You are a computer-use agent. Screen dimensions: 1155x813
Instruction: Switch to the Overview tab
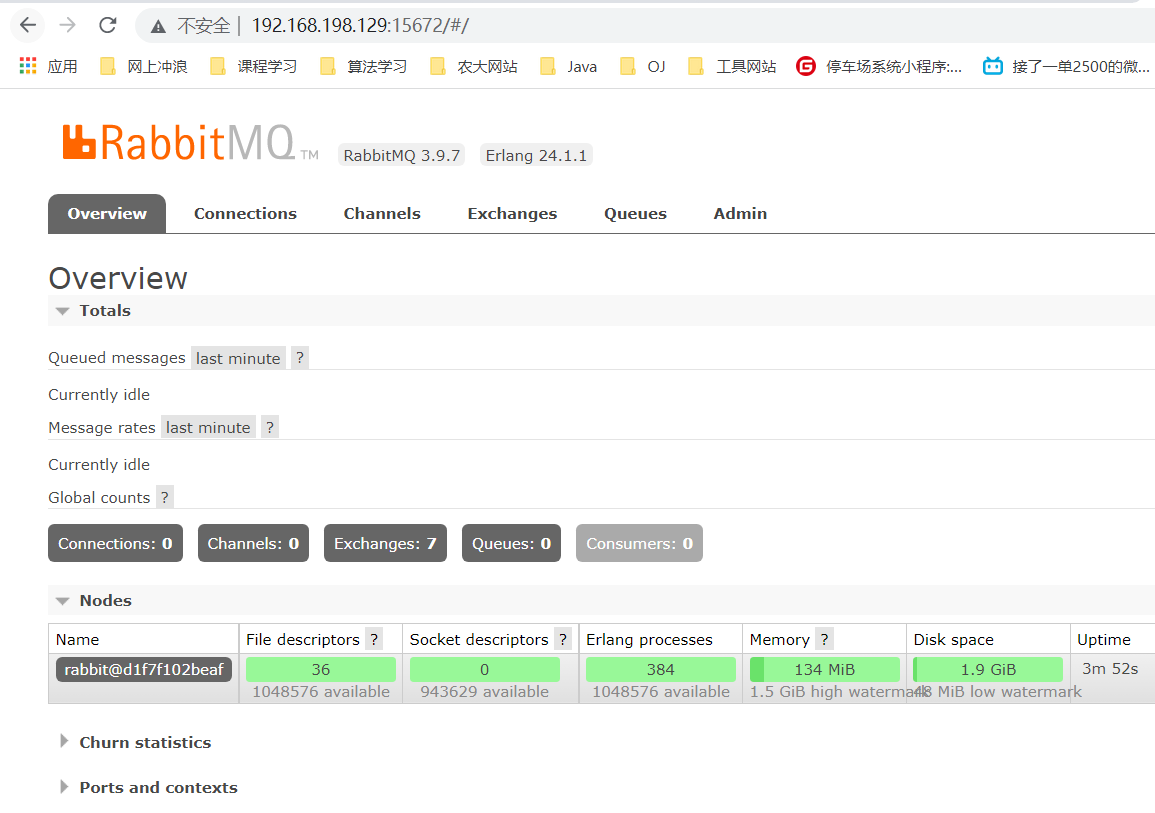coord(107,214)
